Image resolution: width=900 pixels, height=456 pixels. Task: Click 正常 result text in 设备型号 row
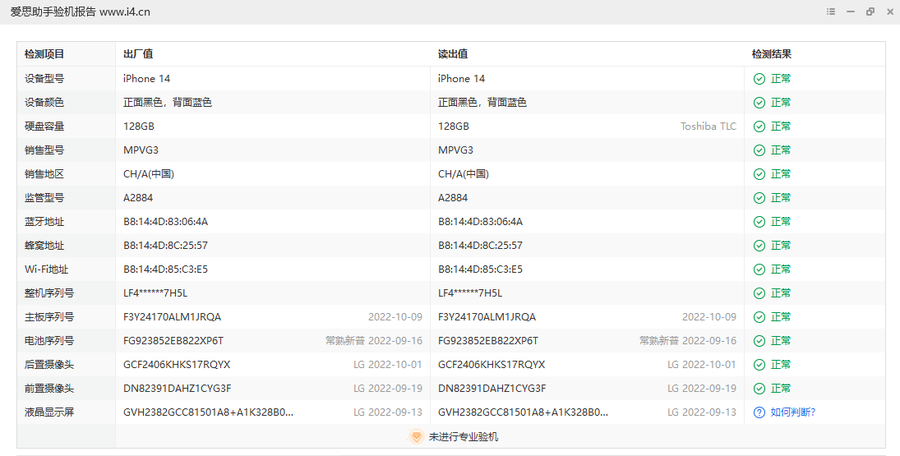point(781,79)
